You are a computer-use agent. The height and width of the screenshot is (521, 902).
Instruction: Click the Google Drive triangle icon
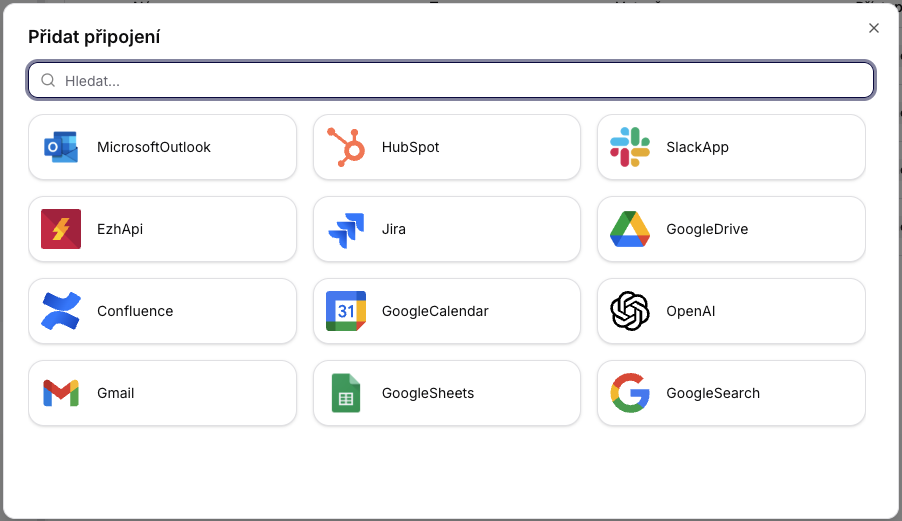630,229
